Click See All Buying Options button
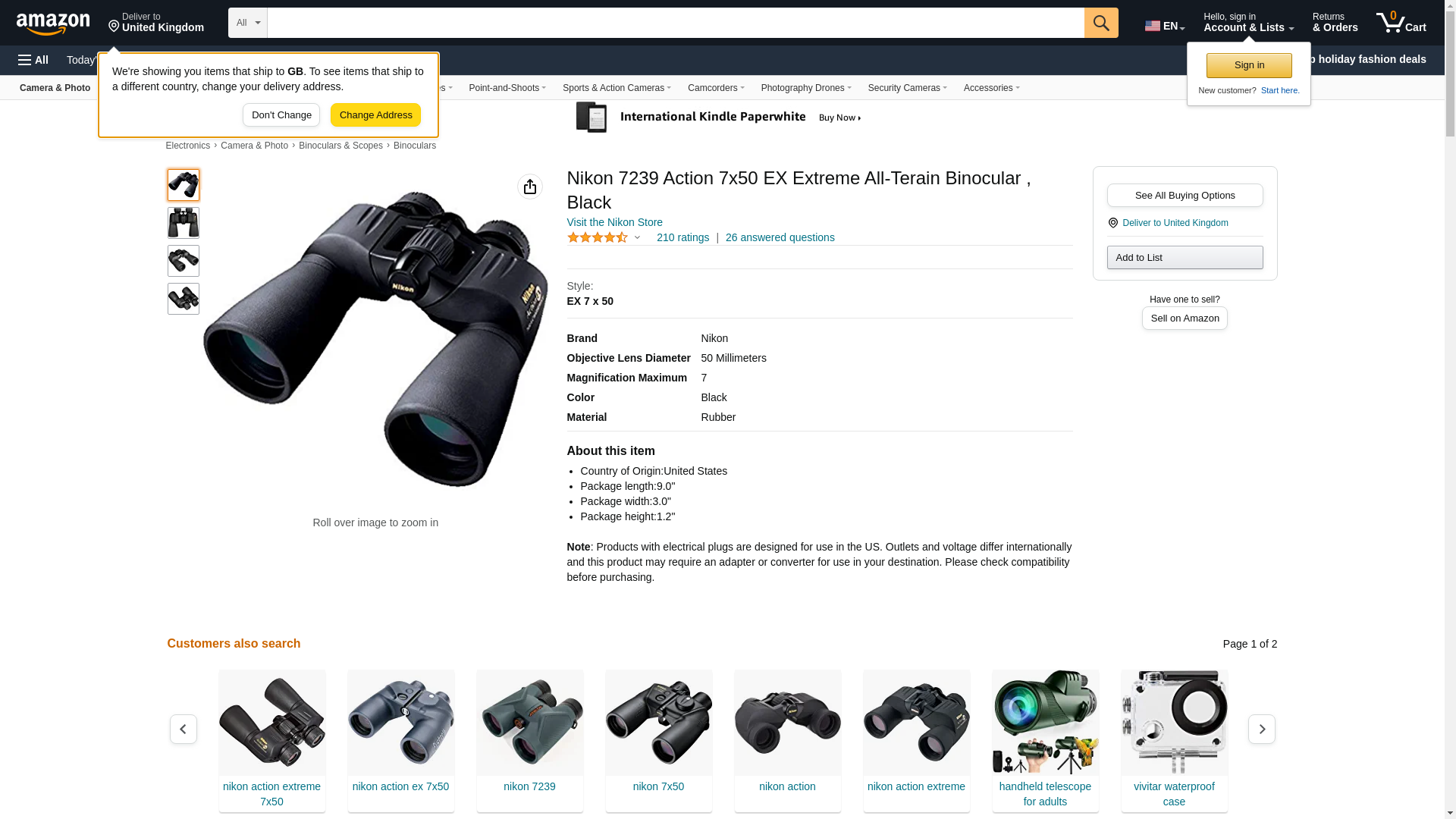This screenshot has width=1456, height=819. click(x=1185, y=196)
